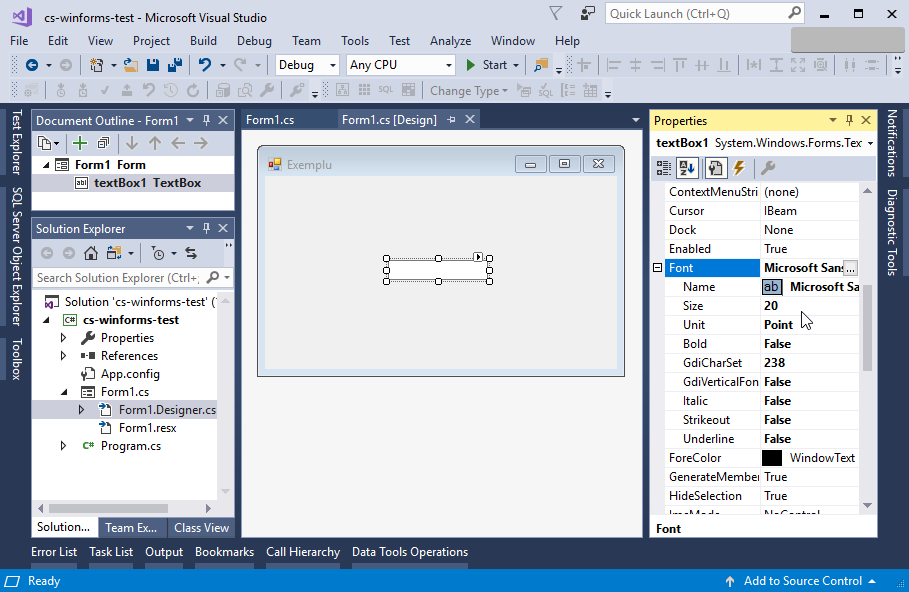Click the Open File folder icon
Viewport: 909px width, 592px height.
131,65
